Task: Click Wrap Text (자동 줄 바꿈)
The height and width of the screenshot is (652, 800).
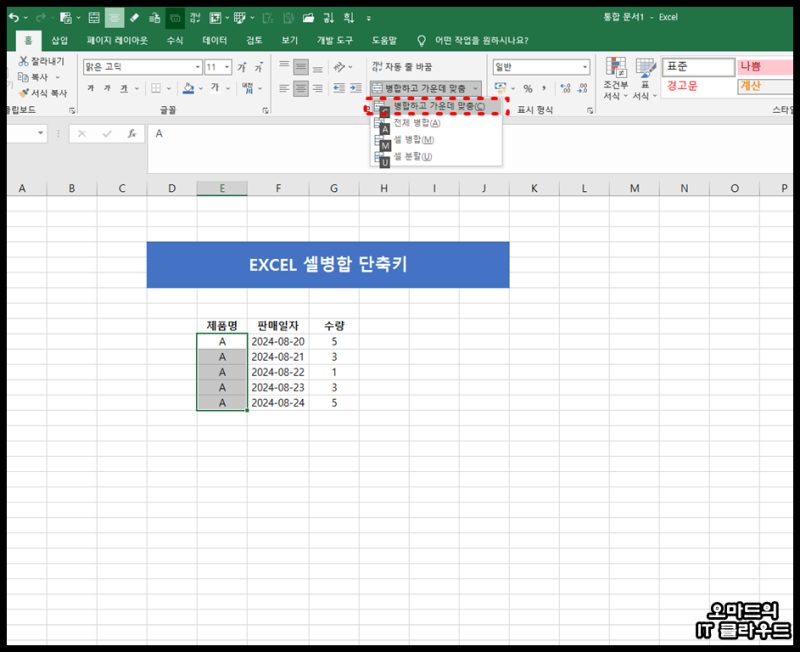Action: tap(402, 67)
